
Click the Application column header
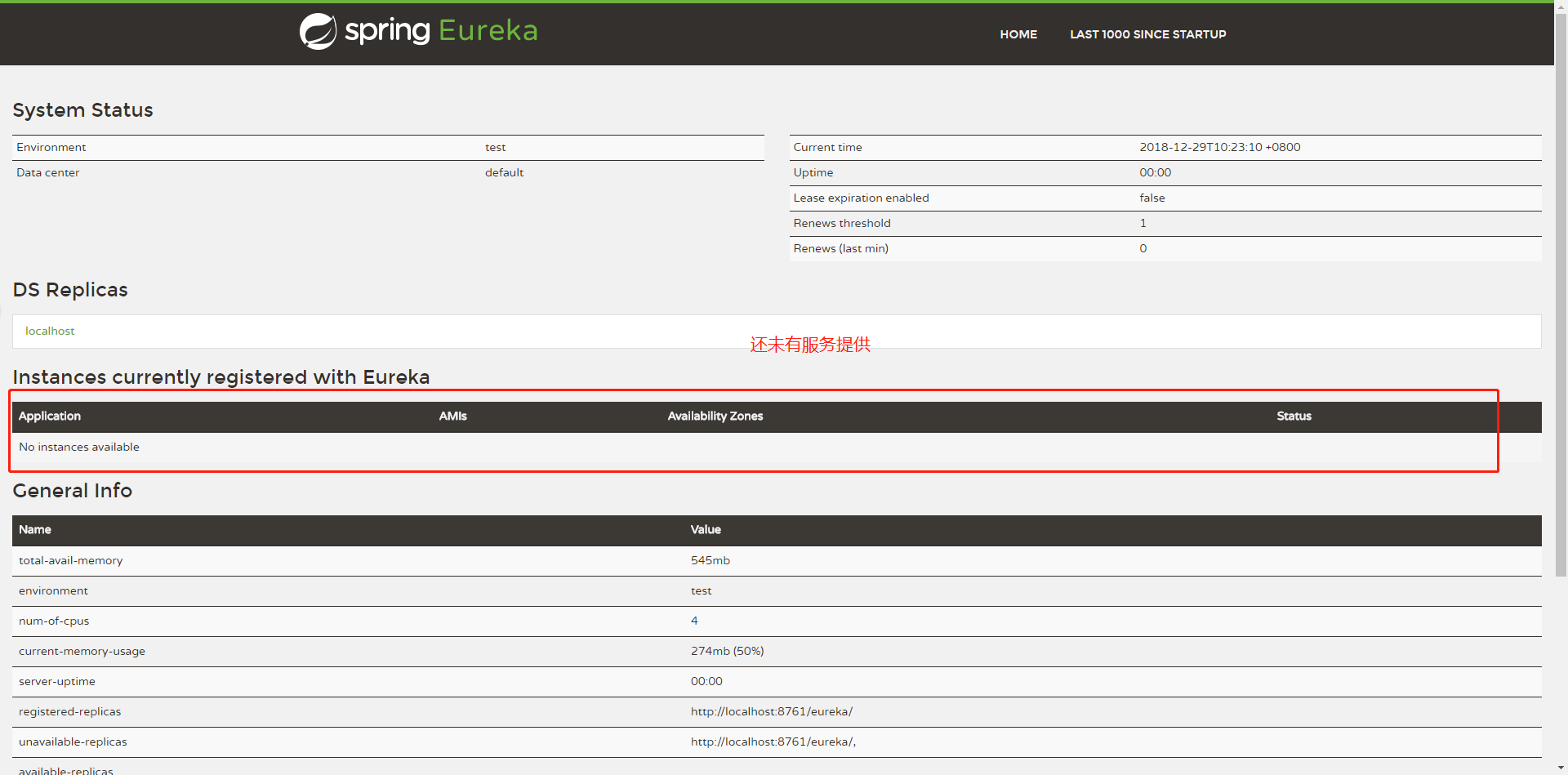(50, 416)
